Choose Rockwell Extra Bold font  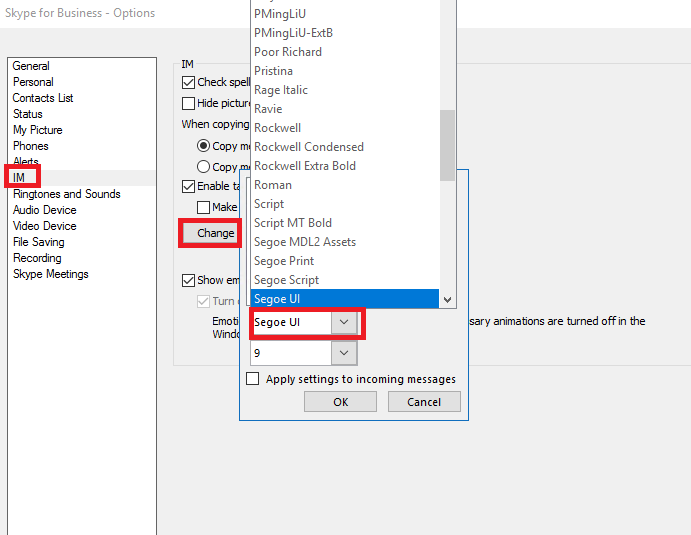click(x=345, y=166)
